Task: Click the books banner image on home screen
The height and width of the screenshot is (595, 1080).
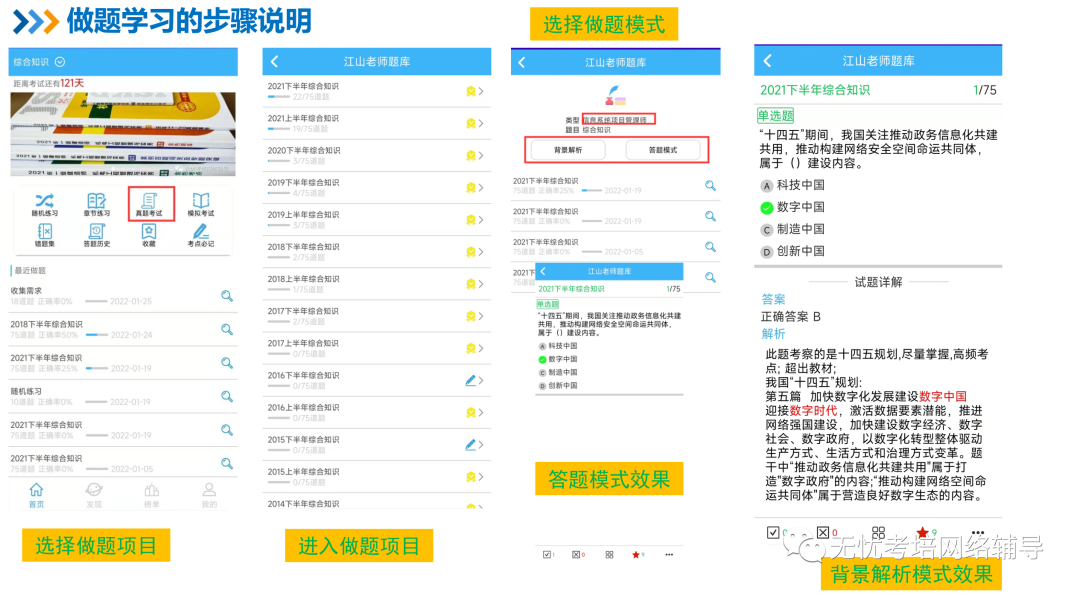Action: (123, 134)
